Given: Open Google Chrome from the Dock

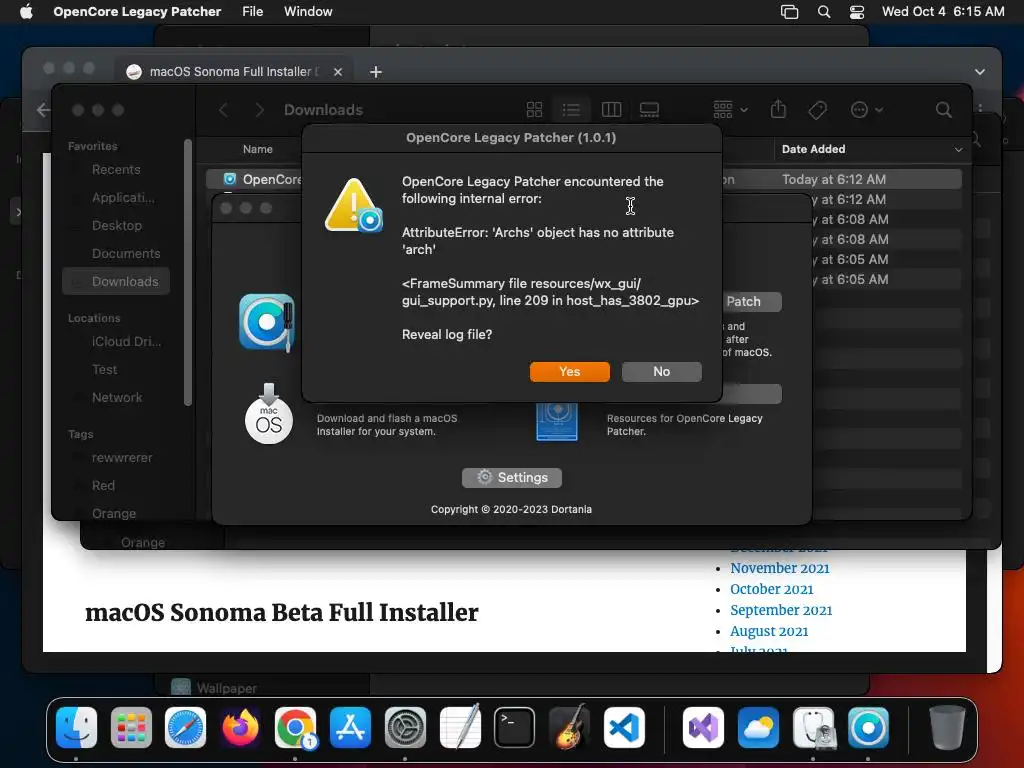Looking at the screenshot, I should (x=295, y=727).
